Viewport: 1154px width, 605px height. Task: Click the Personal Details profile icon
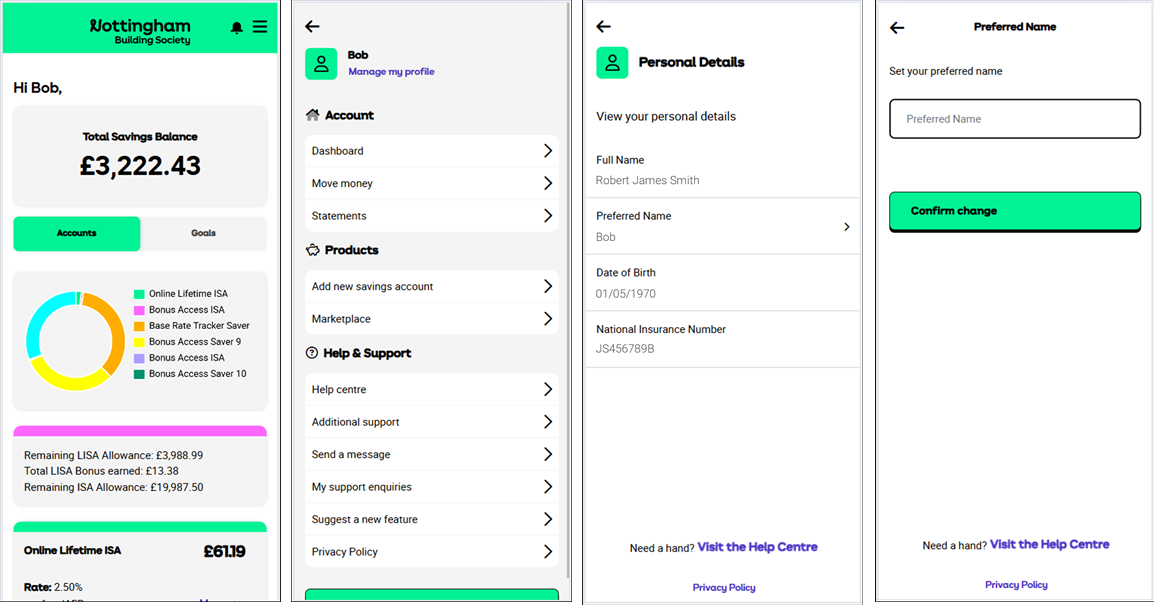click(x=612, y=61)
